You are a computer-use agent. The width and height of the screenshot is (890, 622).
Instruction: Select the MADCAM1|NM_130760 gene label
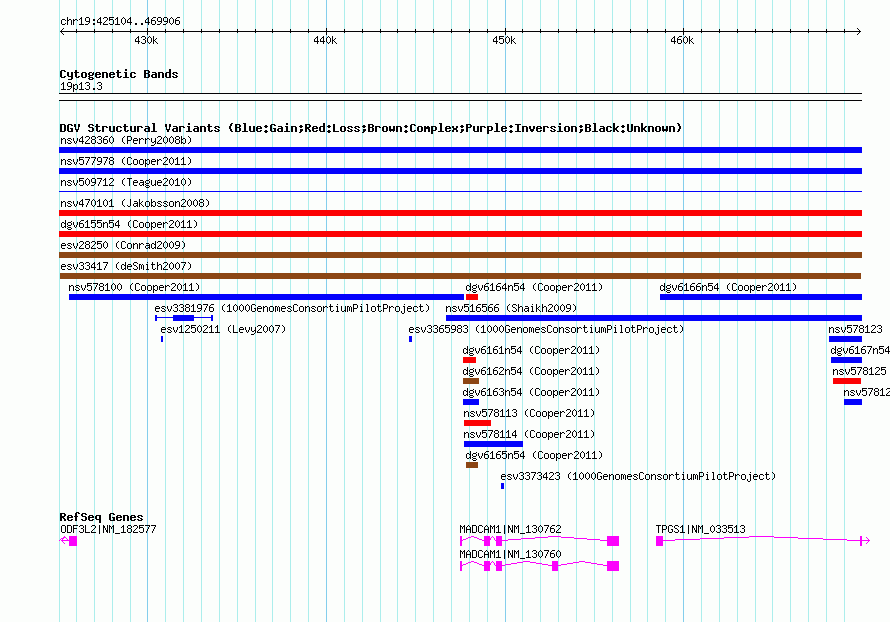[510, 554]
